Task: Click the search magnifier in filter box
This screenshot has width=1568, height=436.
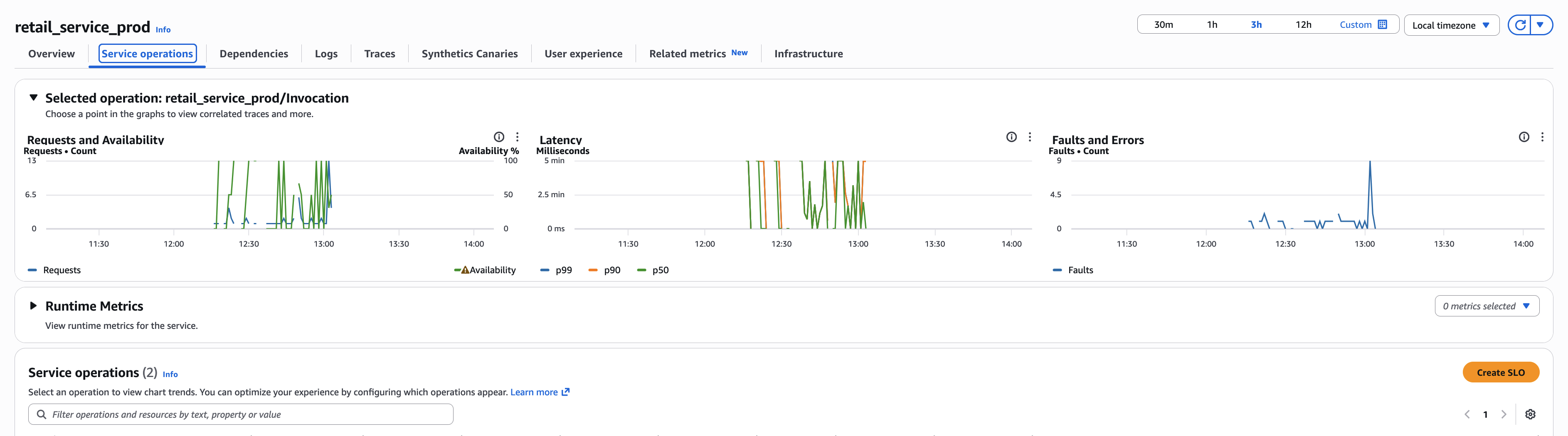Action: pos(42,414)
